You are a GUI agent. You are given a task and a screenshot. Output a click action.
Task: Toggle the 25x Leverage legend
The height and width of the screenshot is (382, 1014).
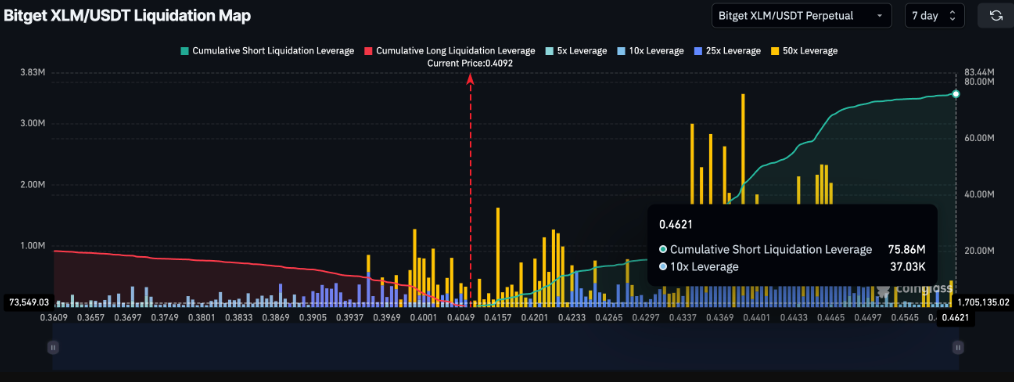tap(727, 50)
